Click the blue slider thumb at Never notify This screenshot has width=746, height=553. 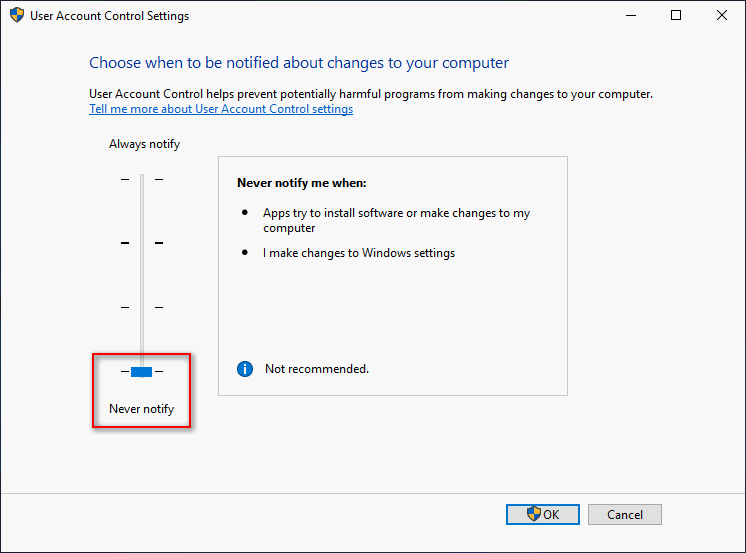click(141, 372)
